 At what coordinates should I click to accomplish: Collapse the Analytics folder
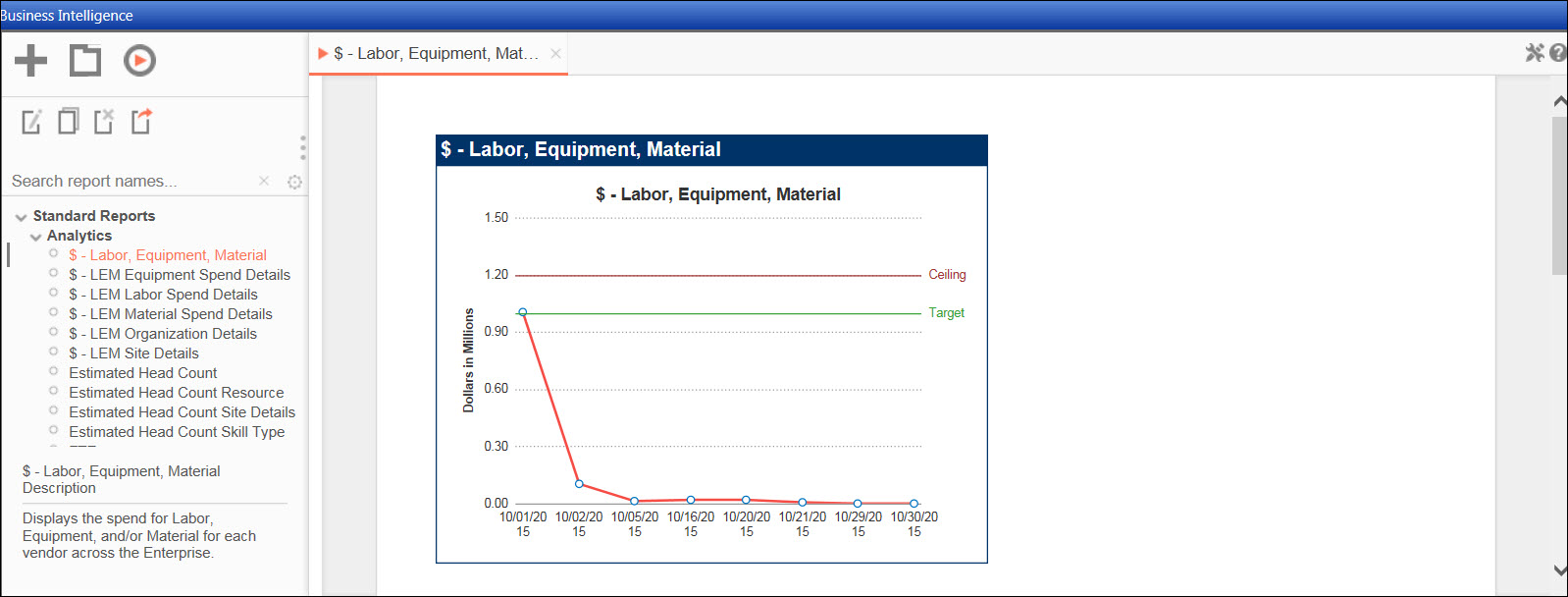coord(36,237)
